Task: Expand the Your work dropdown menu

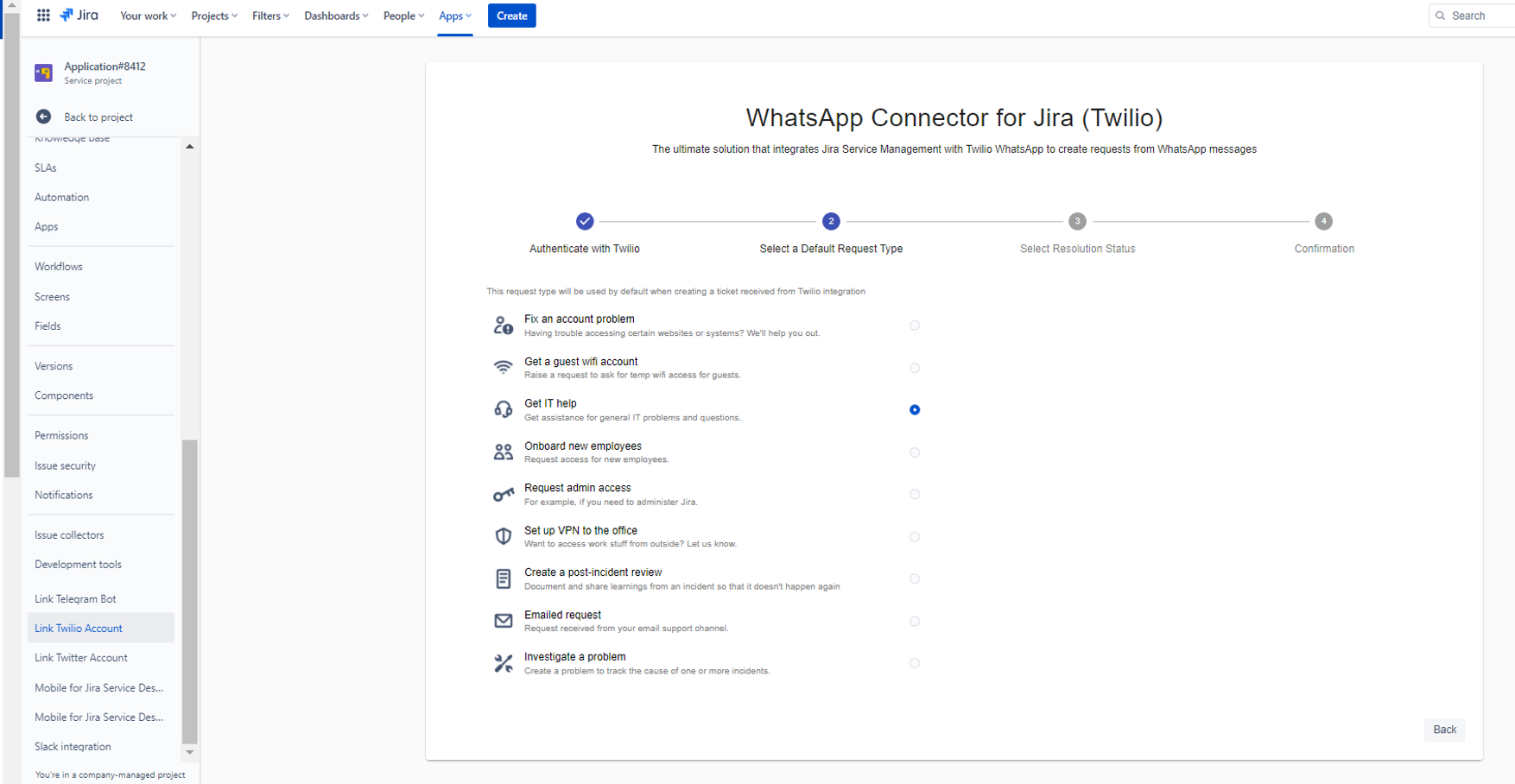Action: 148,16
